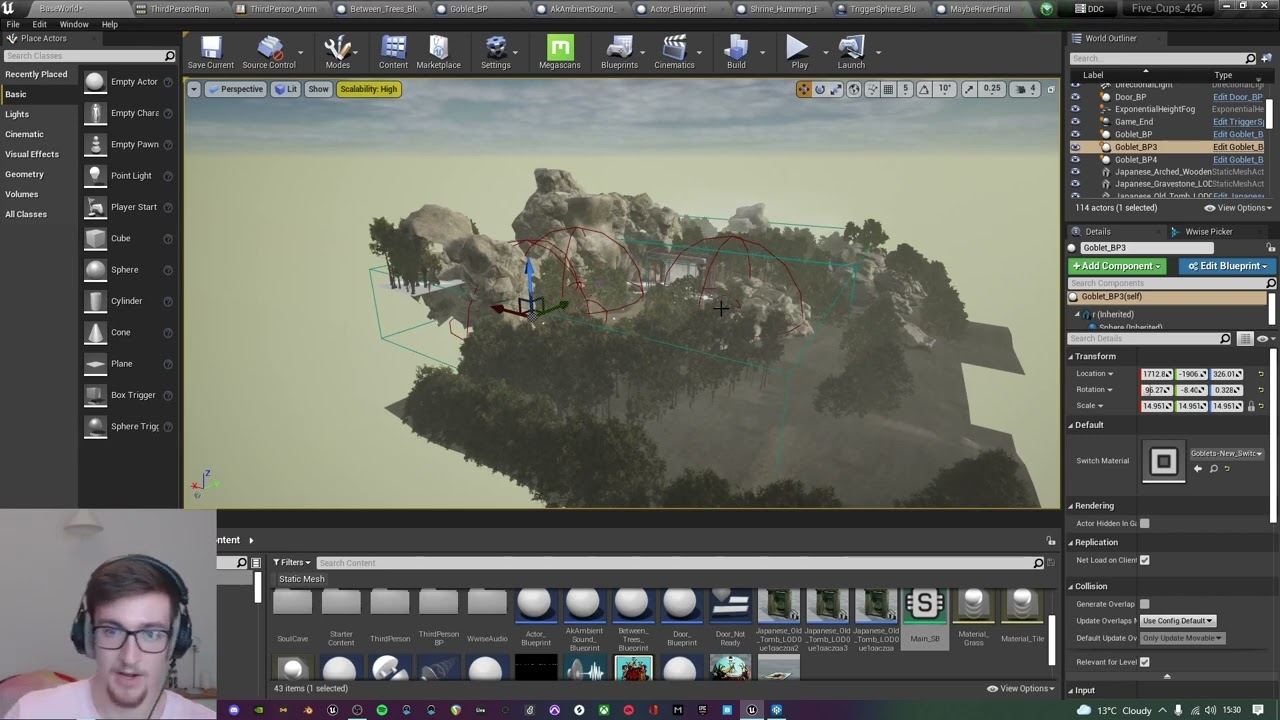Use selected asset arrow for Switch Material
Screen dimensions: 1280x720
coord(1198,469)
